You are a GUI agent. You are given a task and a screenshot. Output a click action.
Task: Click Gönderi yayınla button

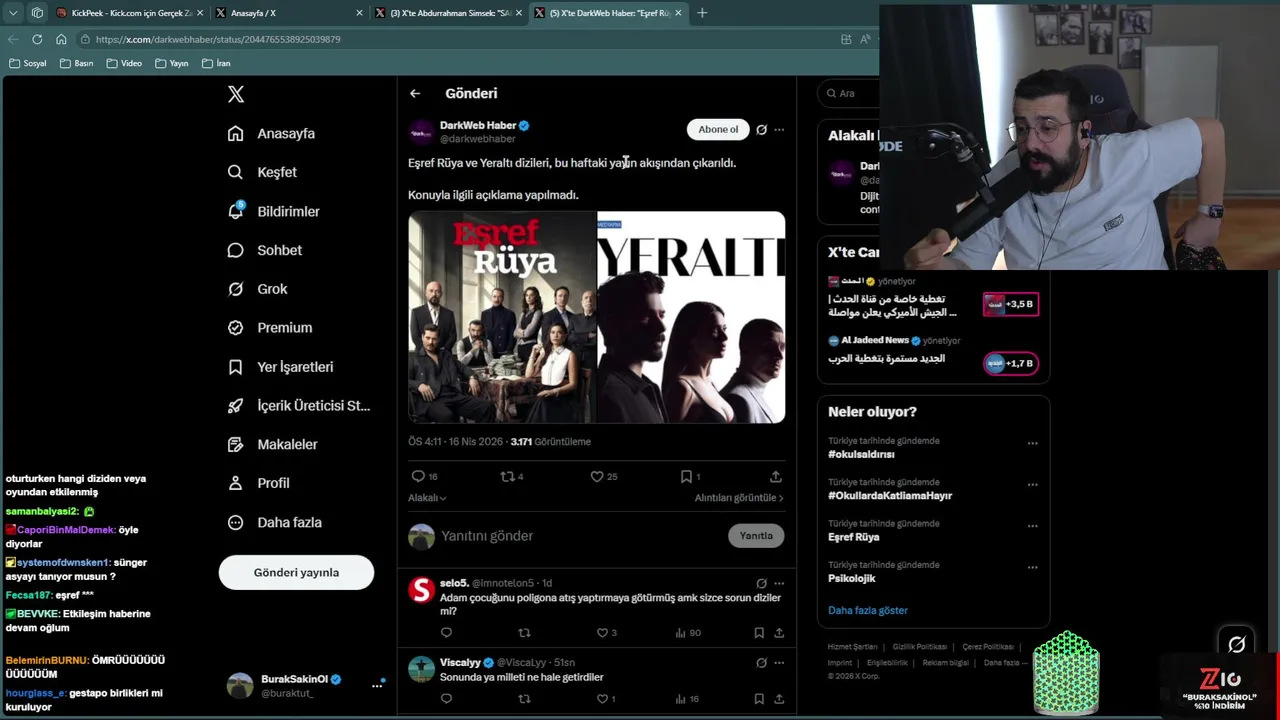point(296,572)
